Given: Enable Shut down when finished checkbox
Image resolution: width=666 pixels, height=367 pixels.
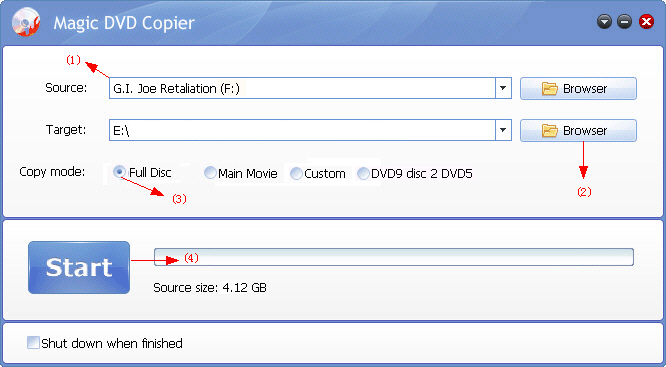Looking at the screenshot, I should [x=33, y=342].
